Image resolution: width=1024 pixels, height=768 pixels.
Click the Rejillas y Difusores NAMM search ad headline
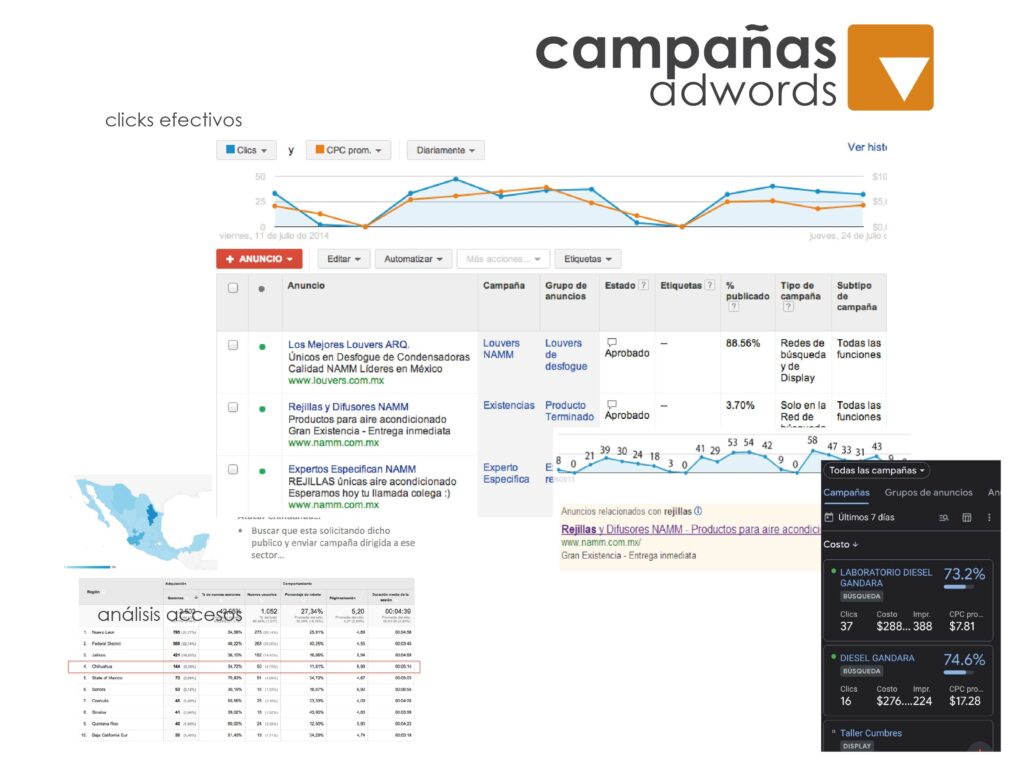click(x=690, y=529)
